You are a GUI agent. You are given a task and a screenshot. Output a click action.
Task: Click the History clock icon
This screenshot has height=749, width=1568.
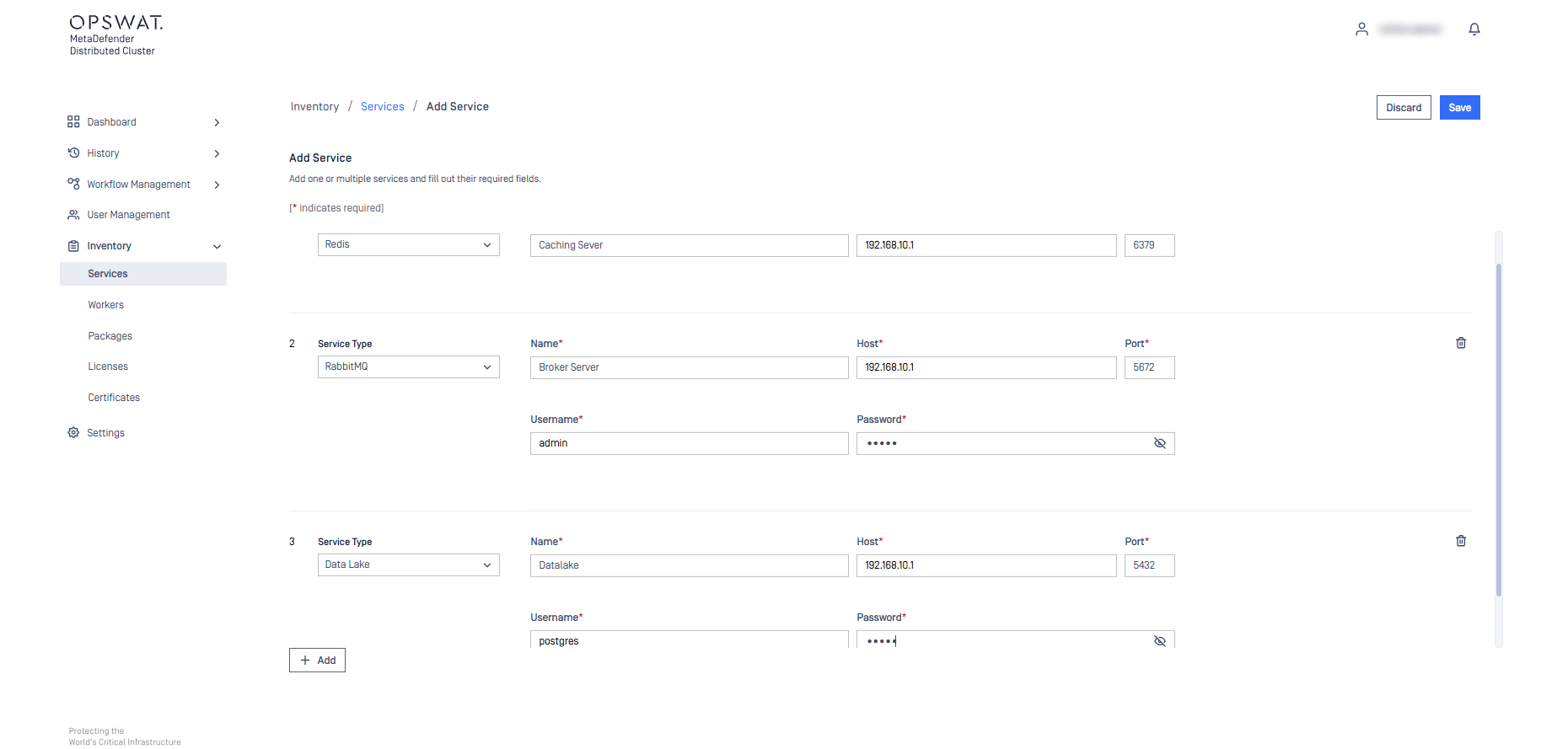coord(73,153)
